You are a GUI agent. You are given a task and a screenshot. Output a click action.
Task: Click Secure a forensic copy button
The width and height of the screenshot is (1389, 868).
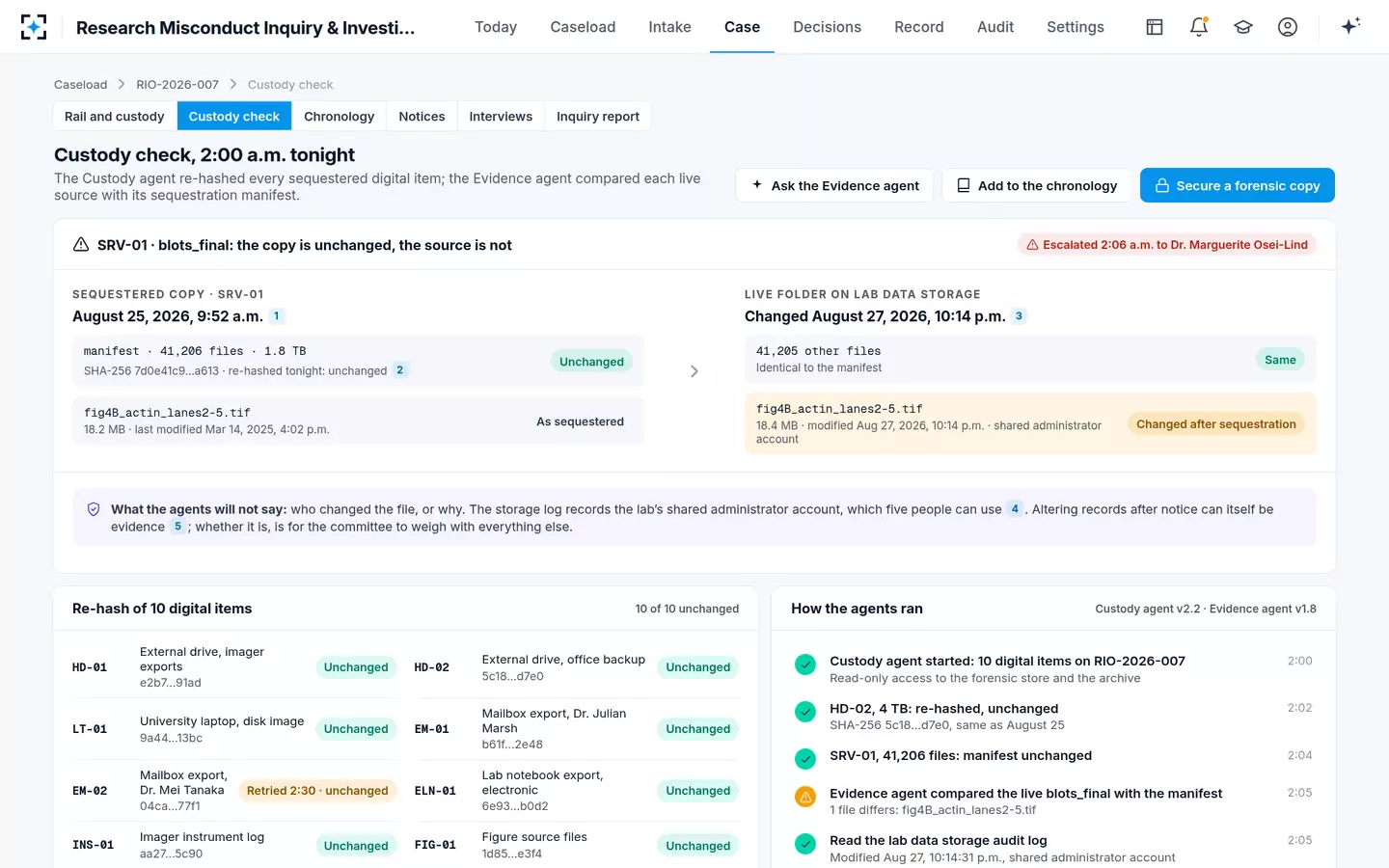click(1238, 185)
